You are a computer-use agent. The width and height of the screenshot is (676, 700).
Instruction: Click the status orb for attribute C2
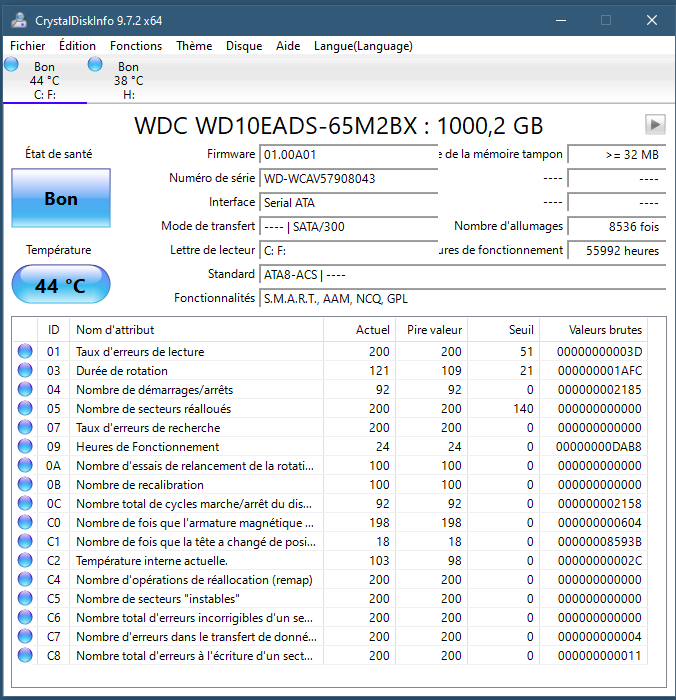pos(25,560)
